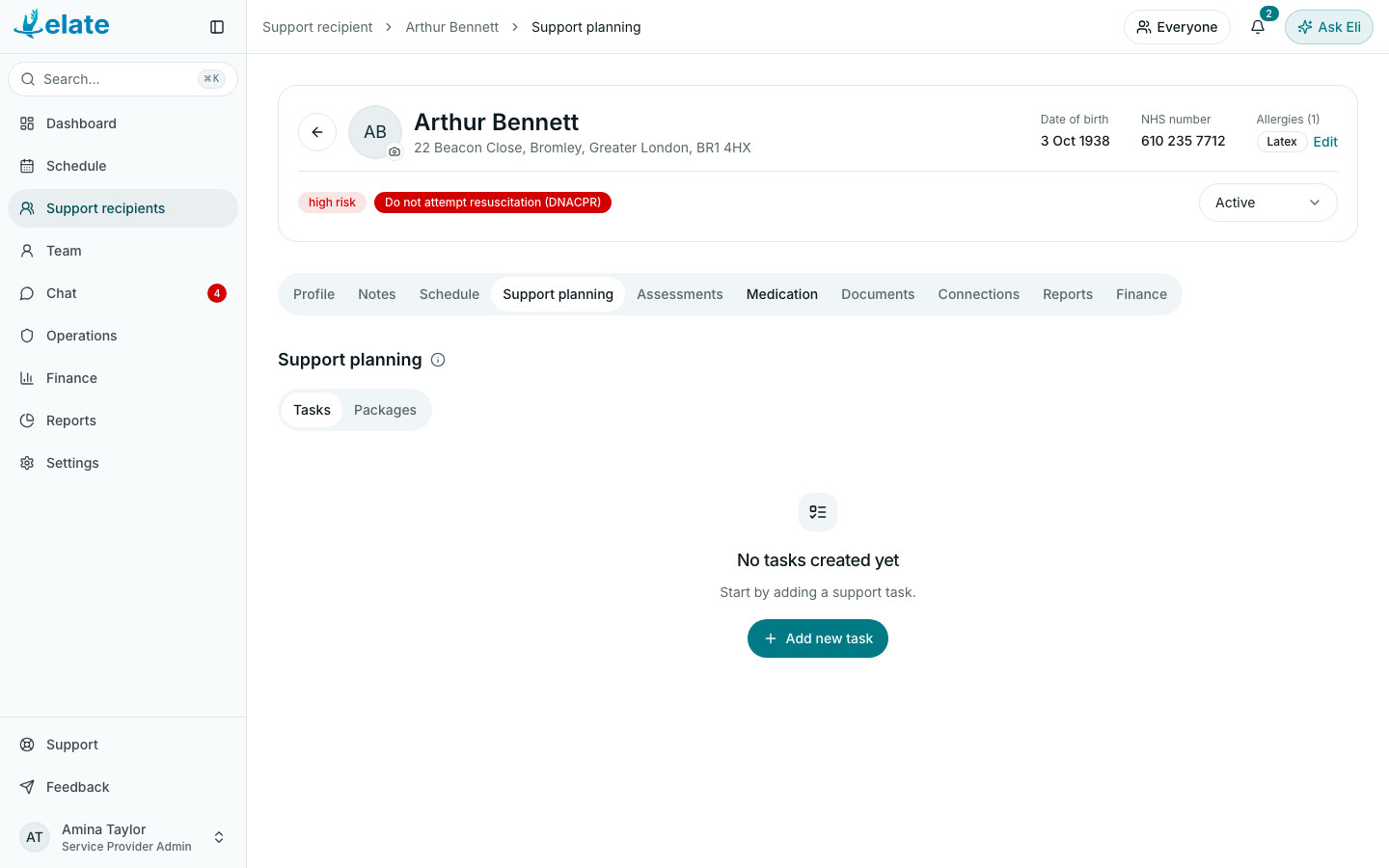Viewport: 1389px width, 868px height.
Task: Open the Active status dropdown
Action: click(x=1267, y=203)
